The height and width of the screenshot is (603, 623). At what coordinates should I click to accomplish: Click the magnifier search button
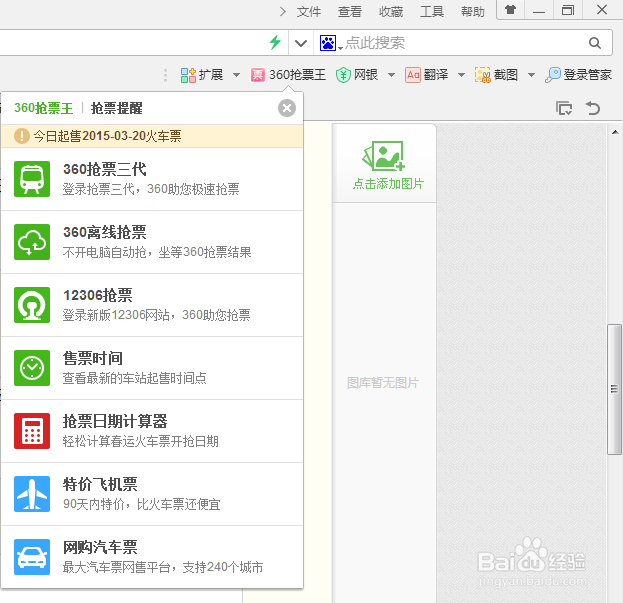click(x=594, y=43)
